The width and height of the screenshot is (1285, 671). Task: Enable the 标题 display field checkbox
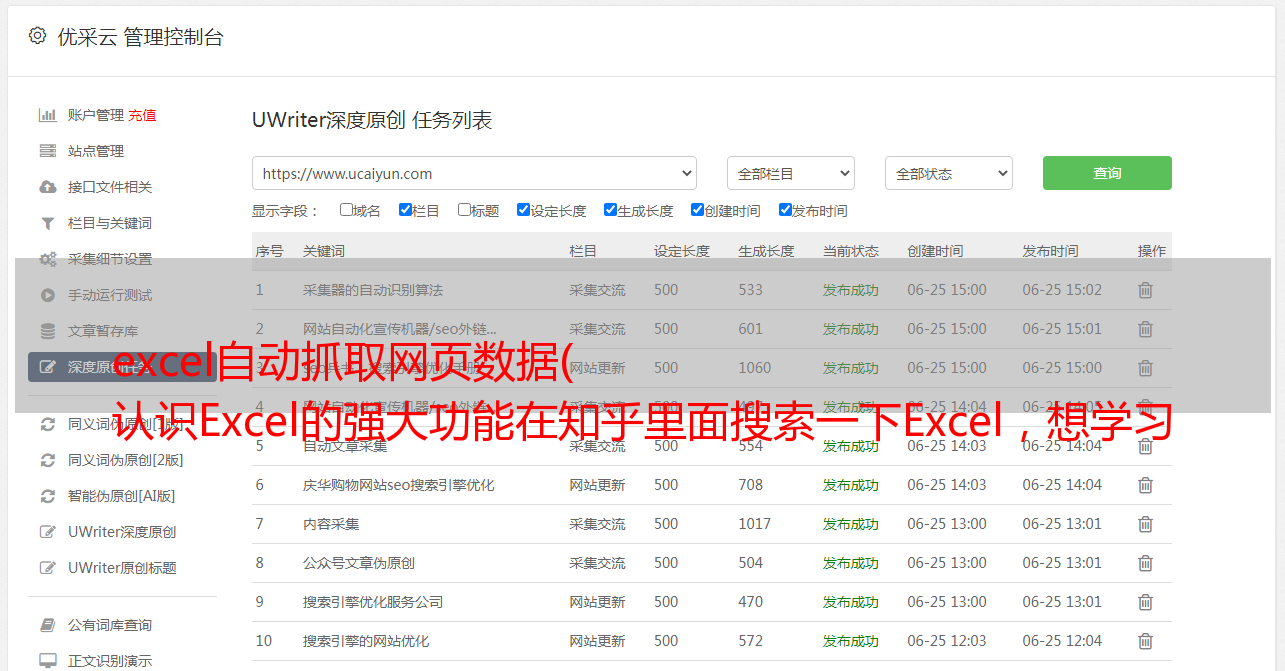[x=464, y=210]
